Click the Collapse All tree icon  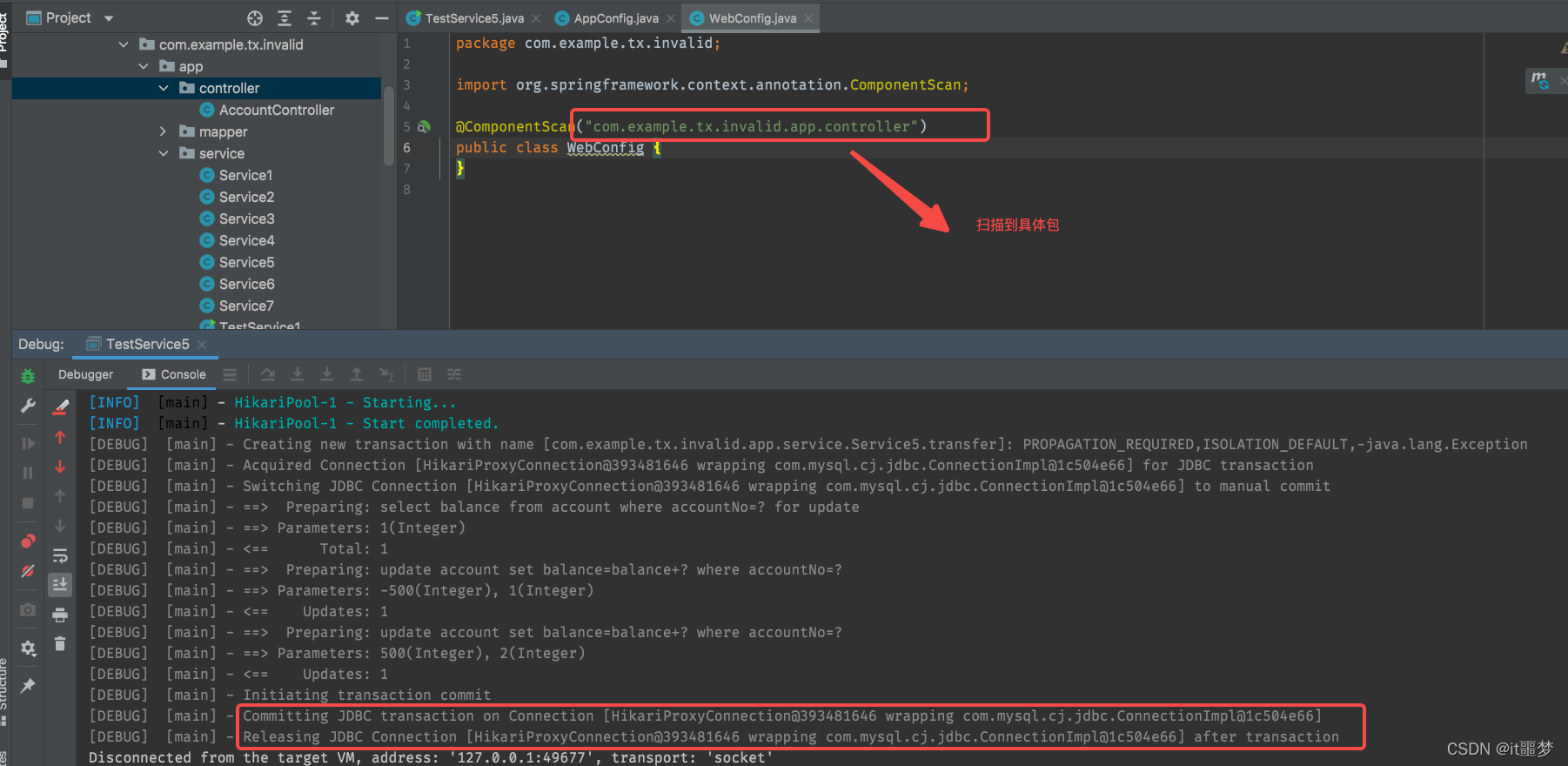pos(314,18)
